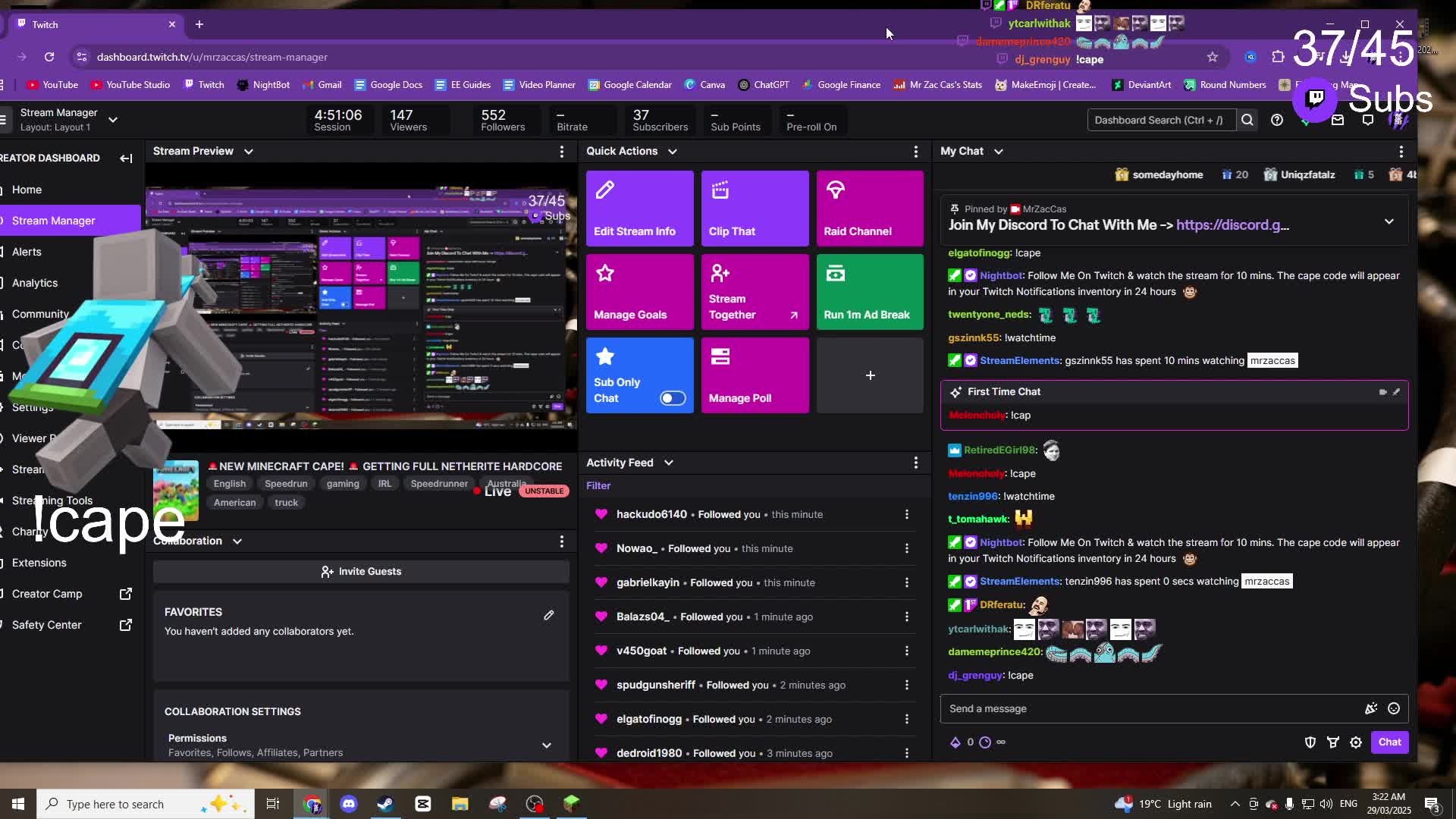The image size is (1456, 819).
Task: Open NightBot bookmark
Action: coord(263,85)
